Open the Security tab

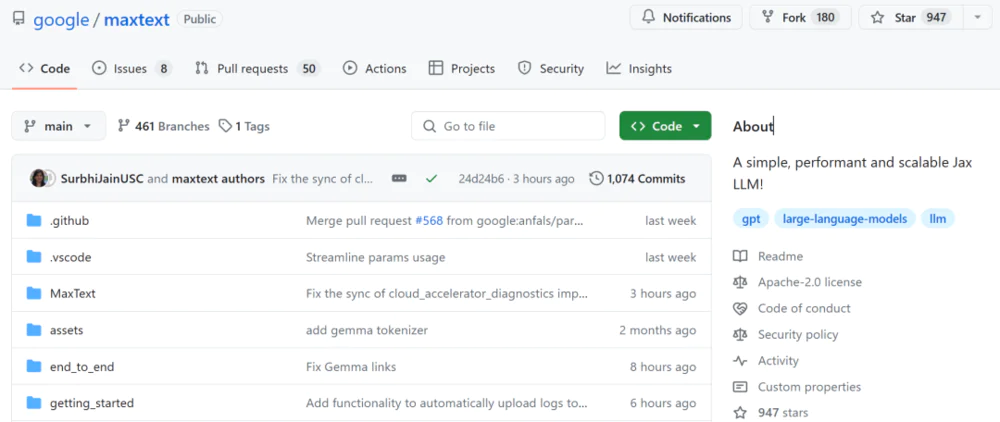tap(551, 69)
